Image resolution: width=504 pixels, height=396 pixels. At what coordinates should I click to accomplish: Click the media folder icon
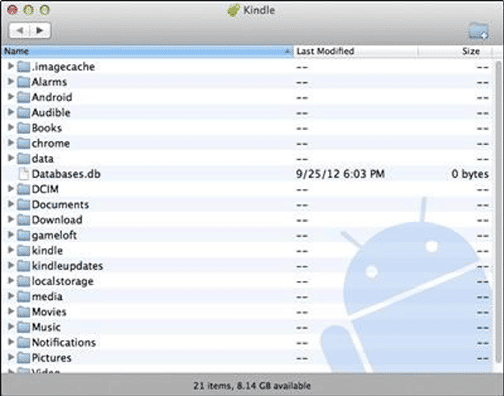[24, 297]
